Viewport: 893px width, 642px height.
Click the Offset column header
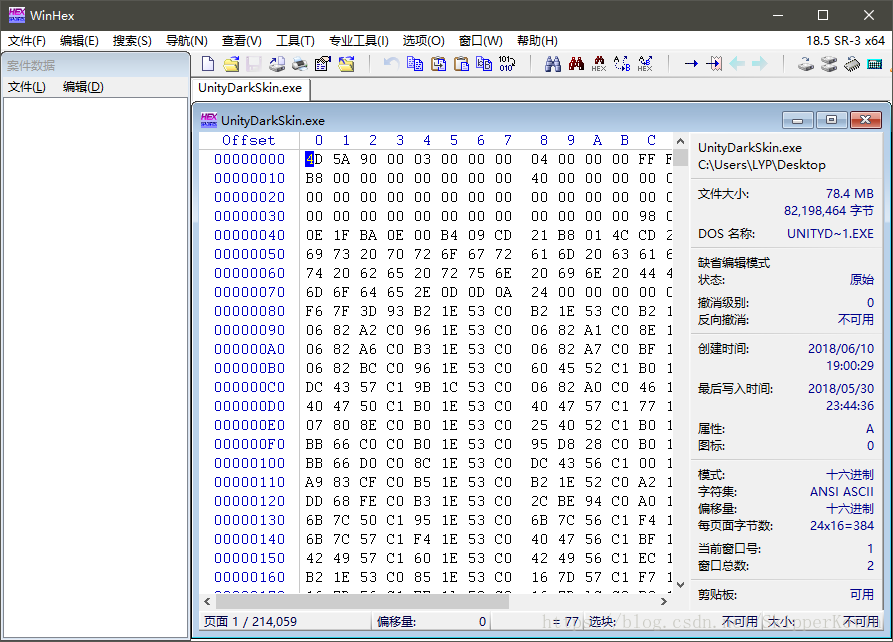click(x=249, y=140)
